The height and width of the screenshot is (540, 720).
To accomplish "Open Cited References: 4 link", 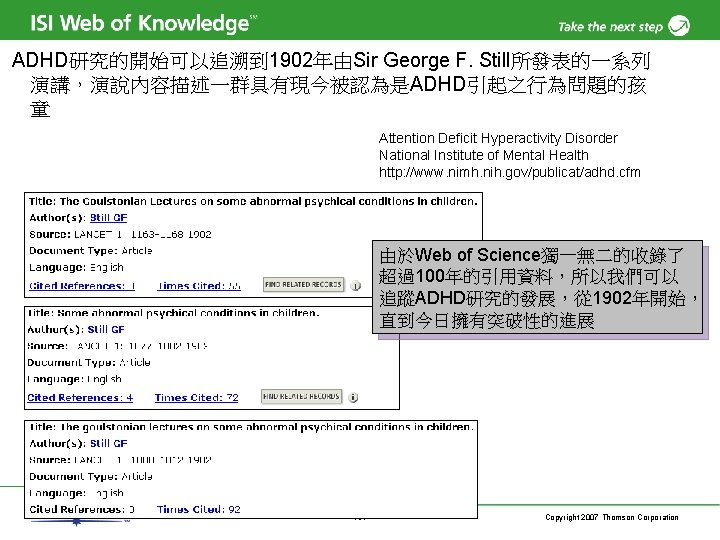I will pyautogui.click(x=80, y=398).
